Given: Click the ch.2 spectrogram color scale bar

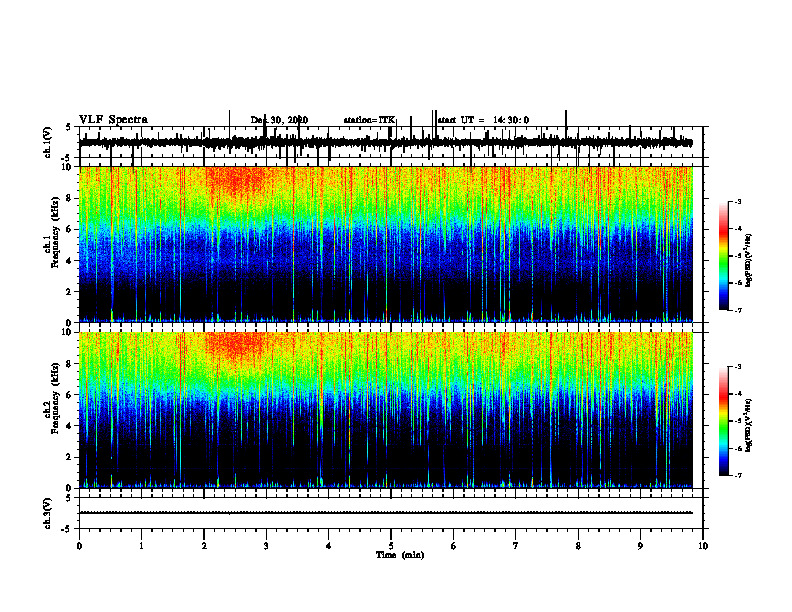Looking at the screenshot, I should tap(724, 421).
